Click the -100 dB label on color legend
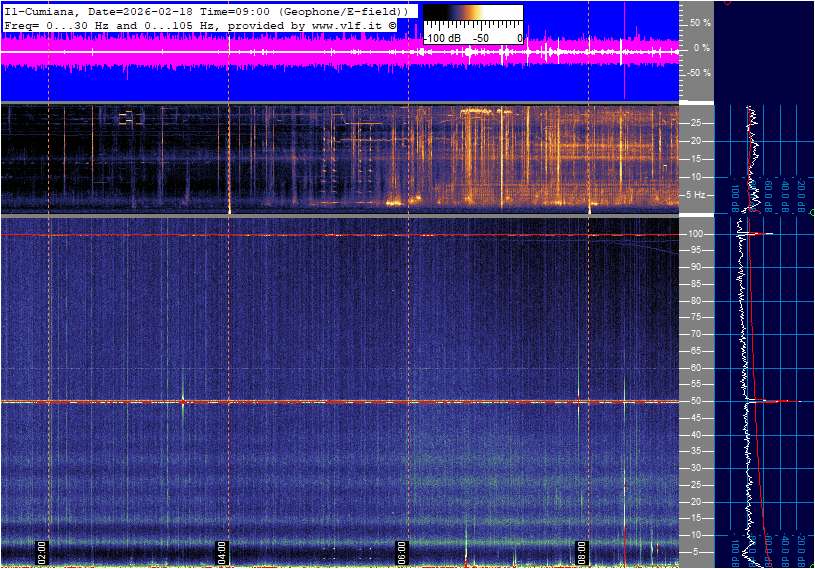815x569 pixels. click(x=441, y=38)
